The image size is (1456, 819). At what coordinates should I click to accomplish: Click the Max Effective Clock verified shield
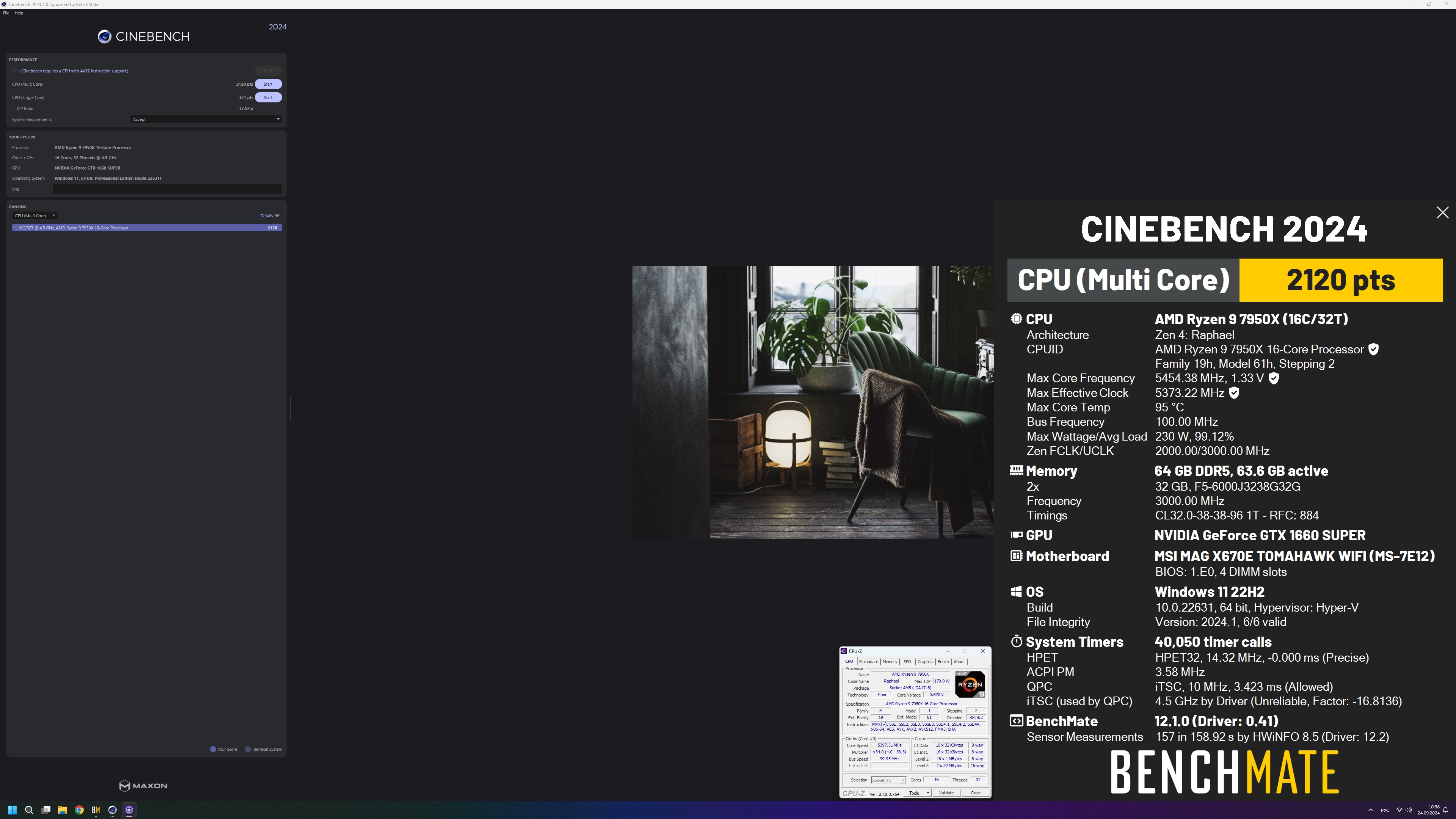[1234, 393]
